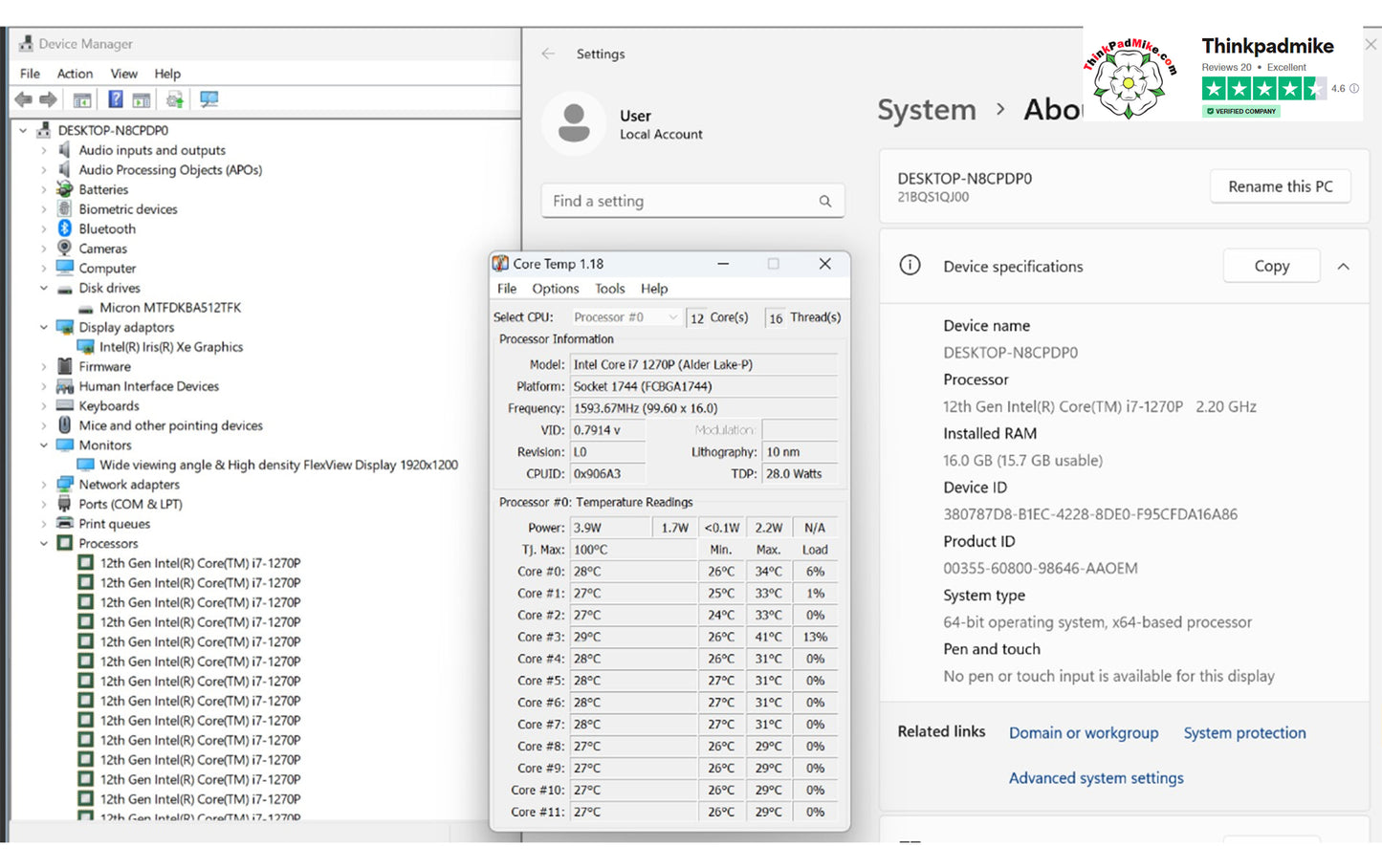Image resolution: width=1382 pixels, height=868 pixels.
Task: Open Device Manager Help menu
Action: [x=167, y=74]
